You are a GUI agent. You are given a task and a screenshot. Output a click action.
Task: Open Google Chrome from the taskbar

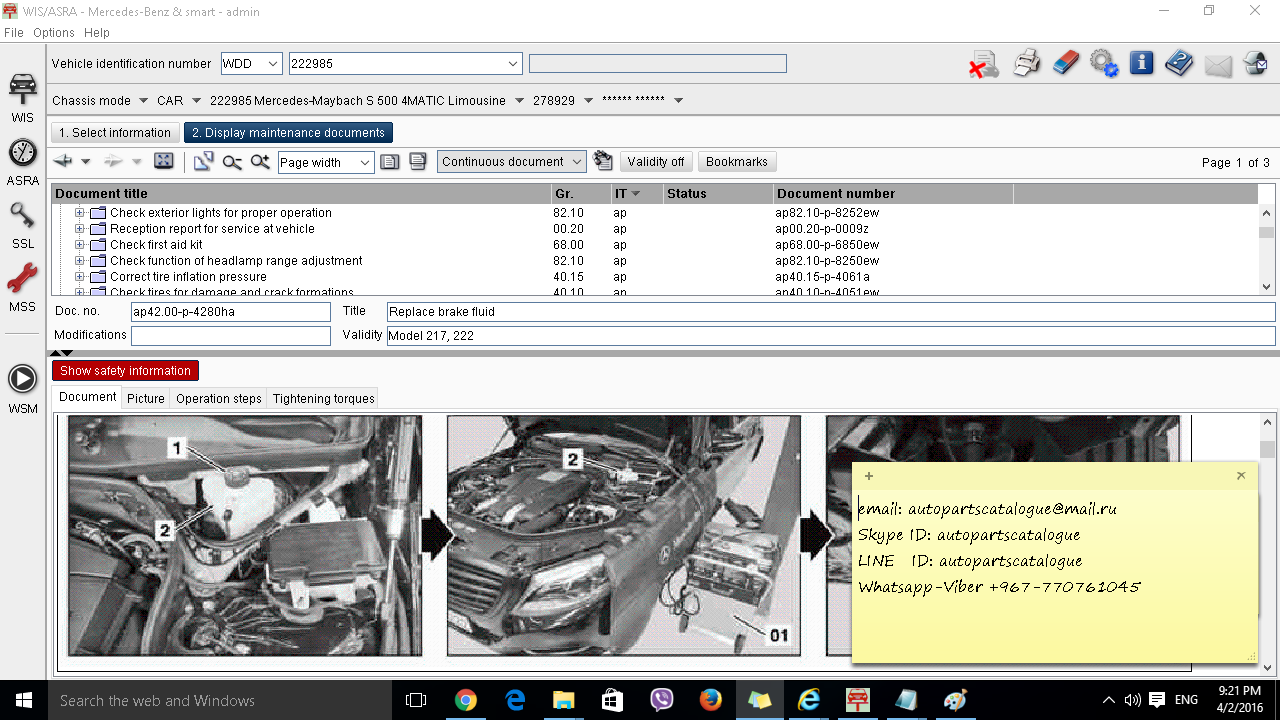point(465,700)
